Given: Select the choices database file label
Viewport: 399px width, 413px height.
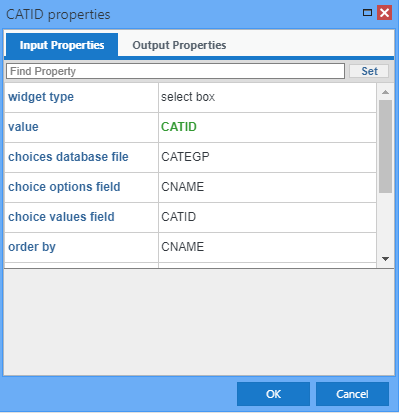Looking at the screenshot, I should click(68, 157).
